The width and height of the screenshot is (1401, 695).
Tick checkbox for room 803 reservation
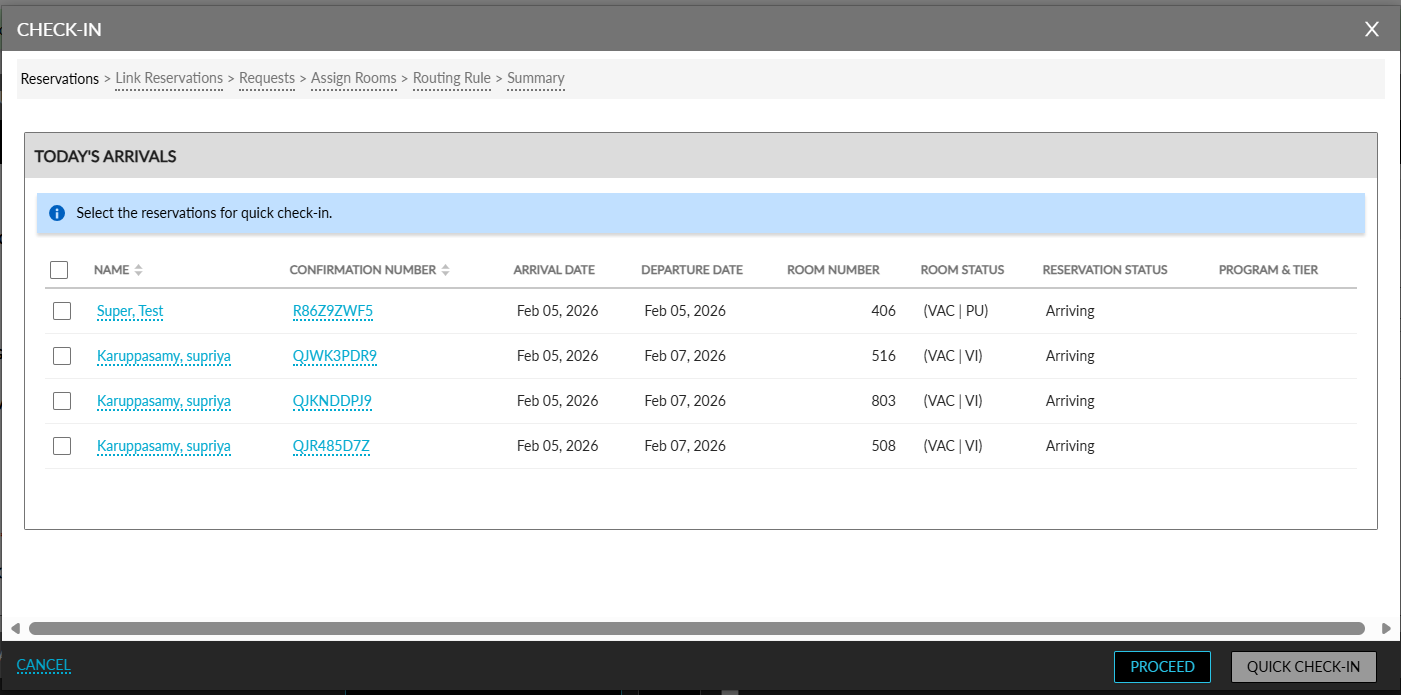coord(62,401)
